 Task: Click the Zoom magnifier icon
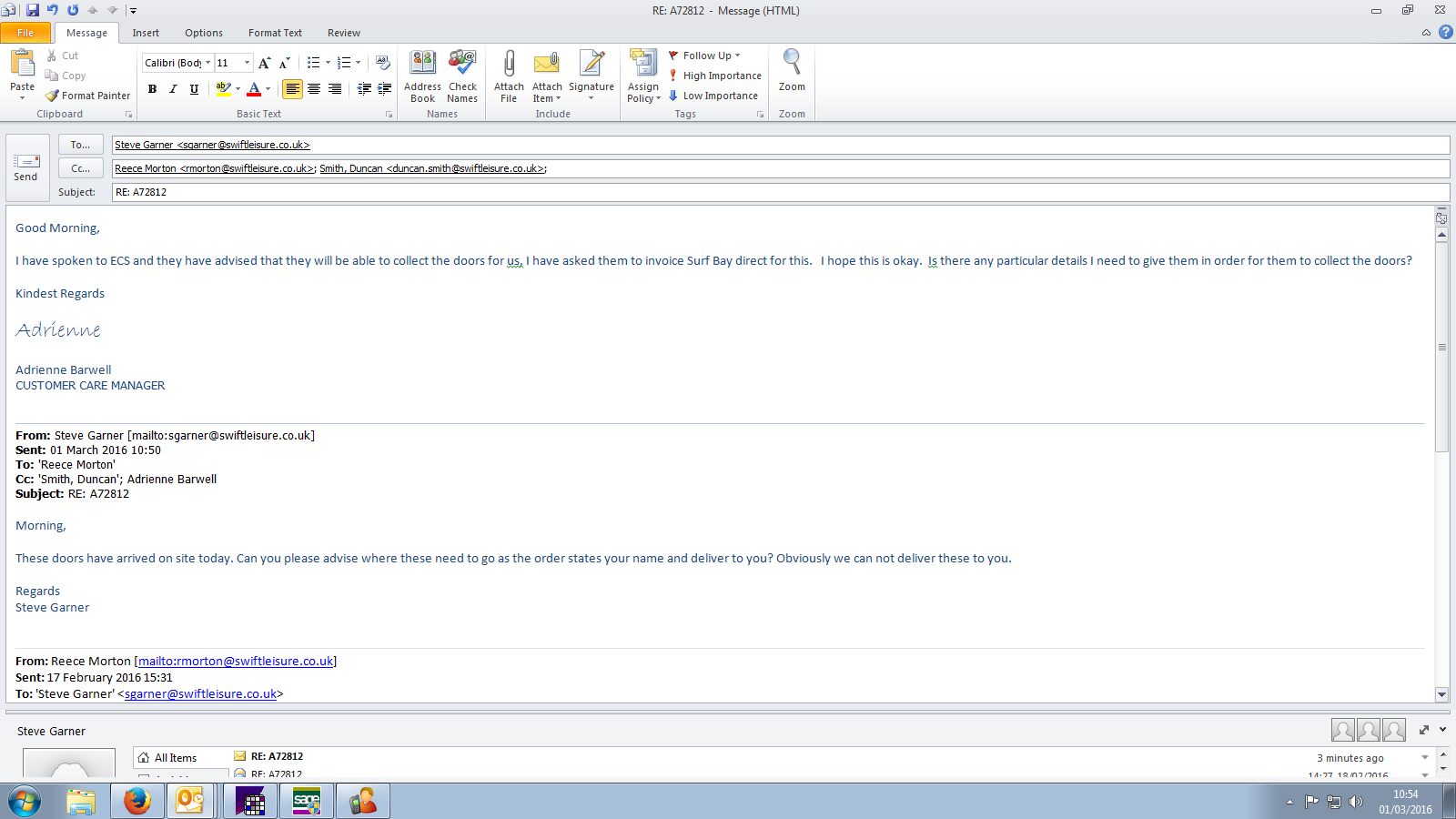792,64
